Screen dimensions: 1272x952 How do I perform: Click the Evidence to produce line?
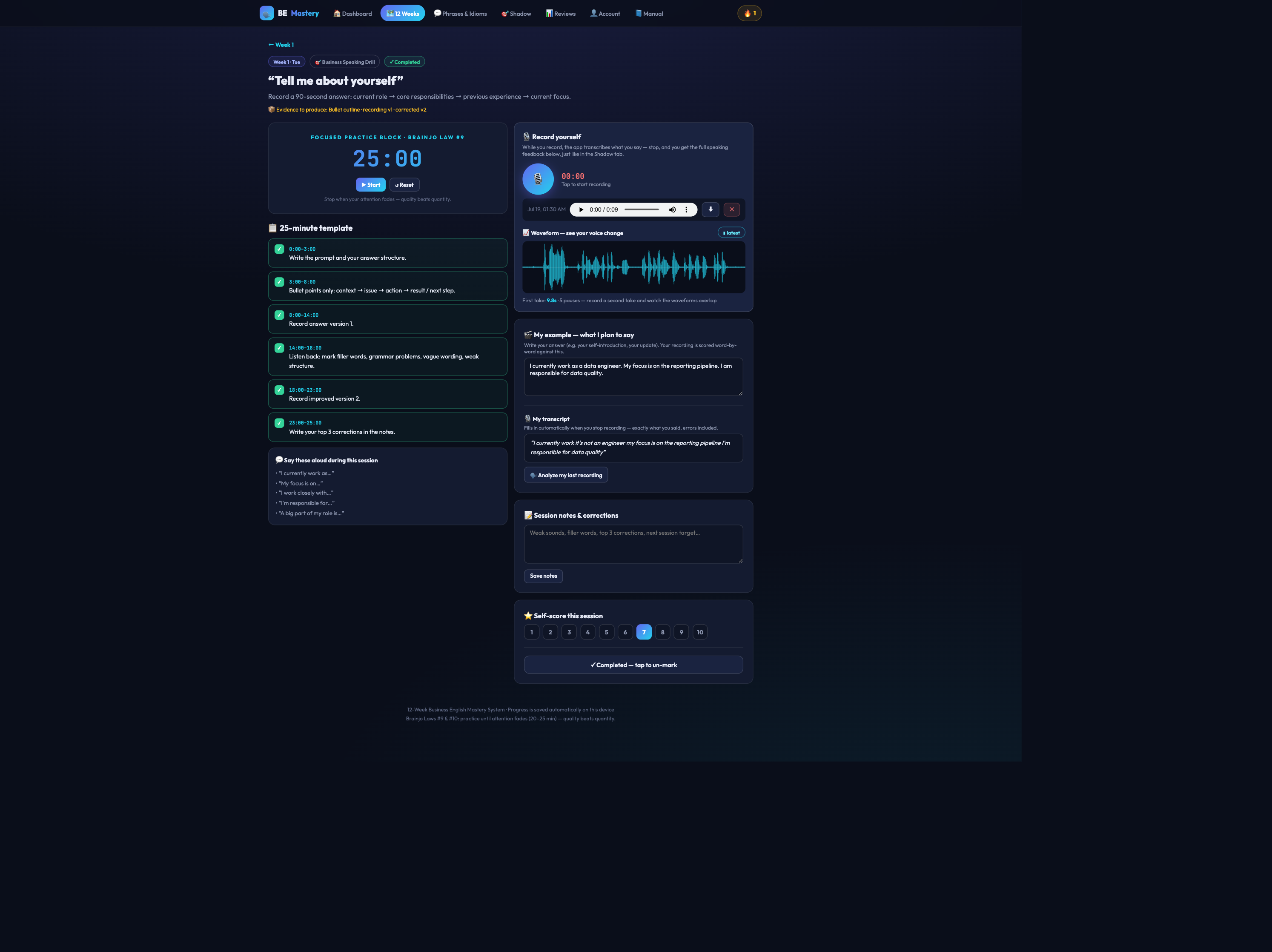click(347, 110)
